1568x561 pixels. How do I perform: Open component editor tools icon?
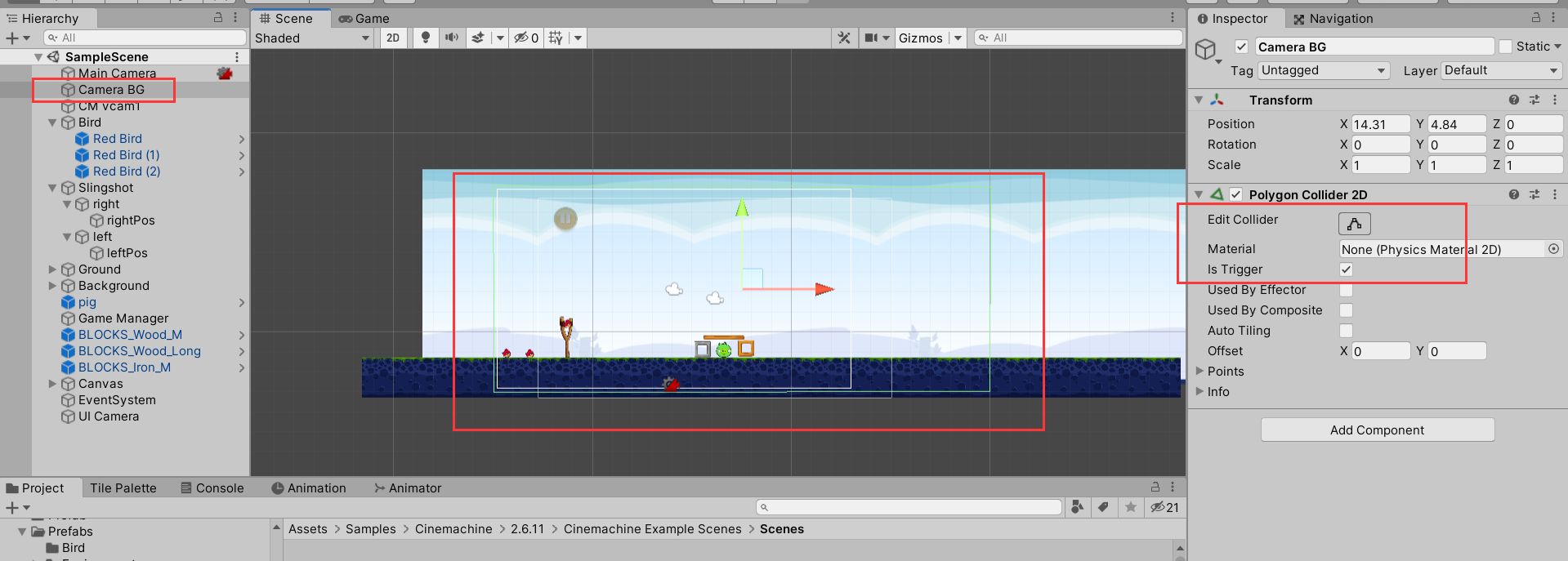point(844,38)
